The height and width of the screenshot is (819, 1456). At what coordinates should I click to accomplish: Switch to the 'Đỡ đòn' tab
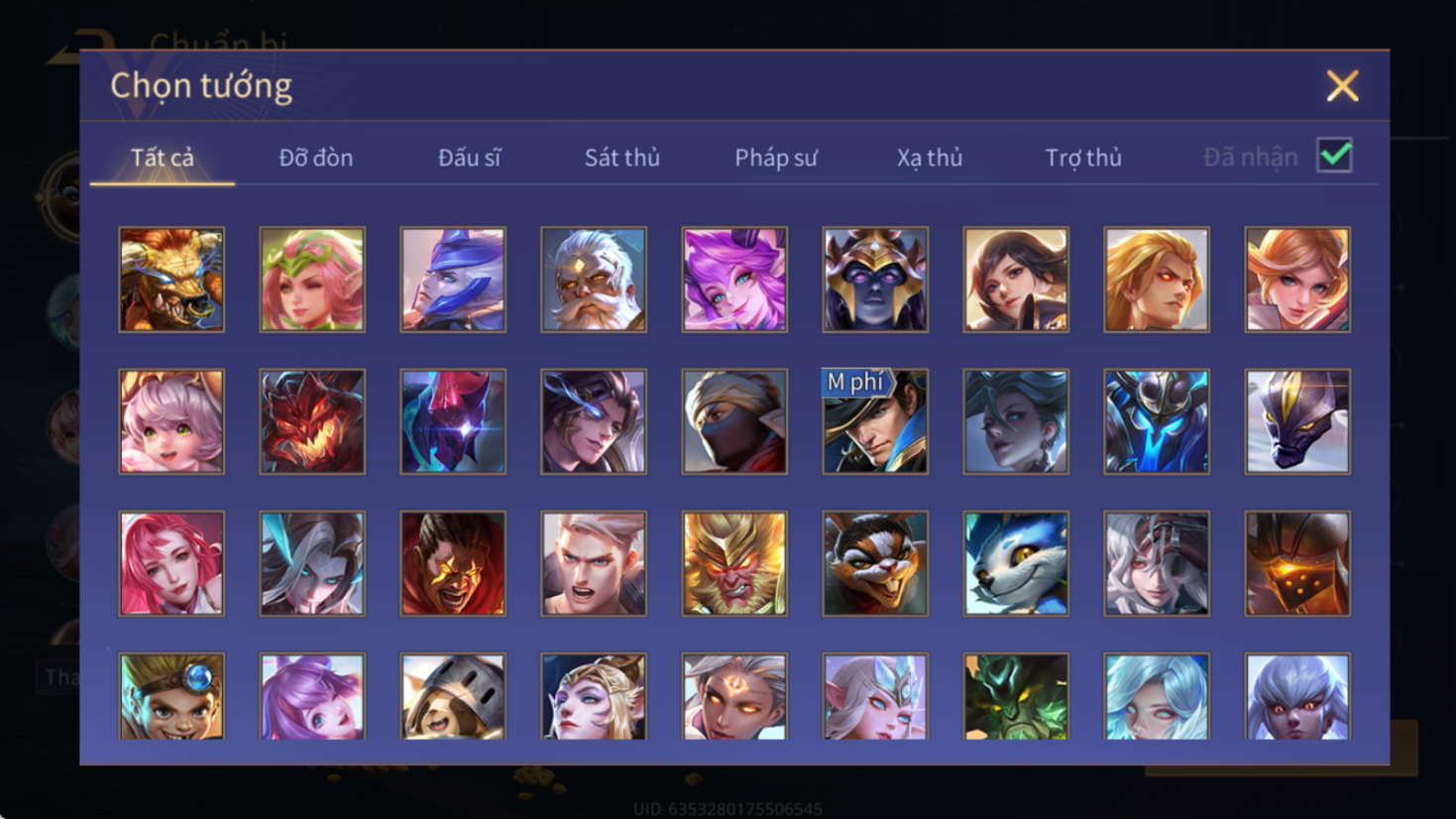315,158
